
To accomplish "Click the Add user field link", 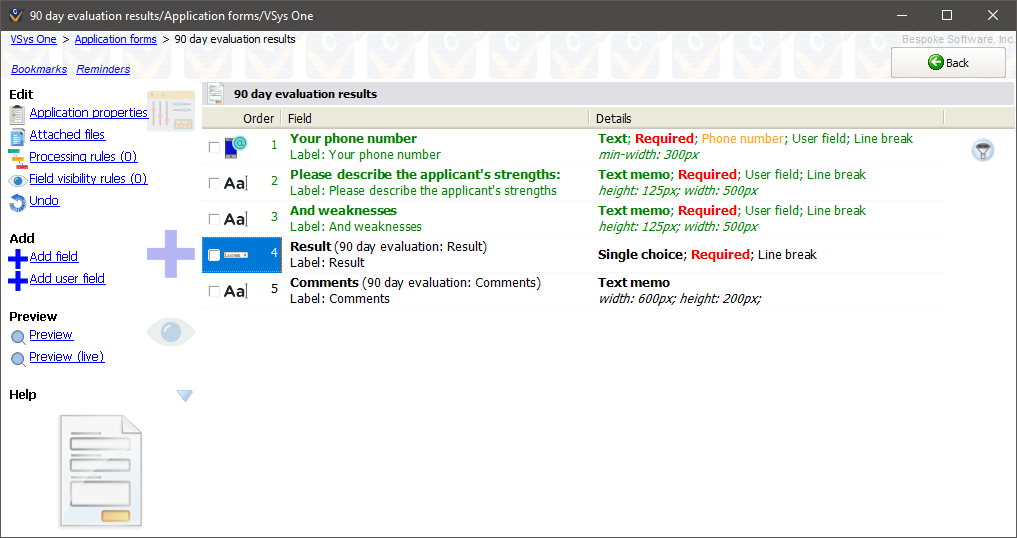I will tap(67, 279).
